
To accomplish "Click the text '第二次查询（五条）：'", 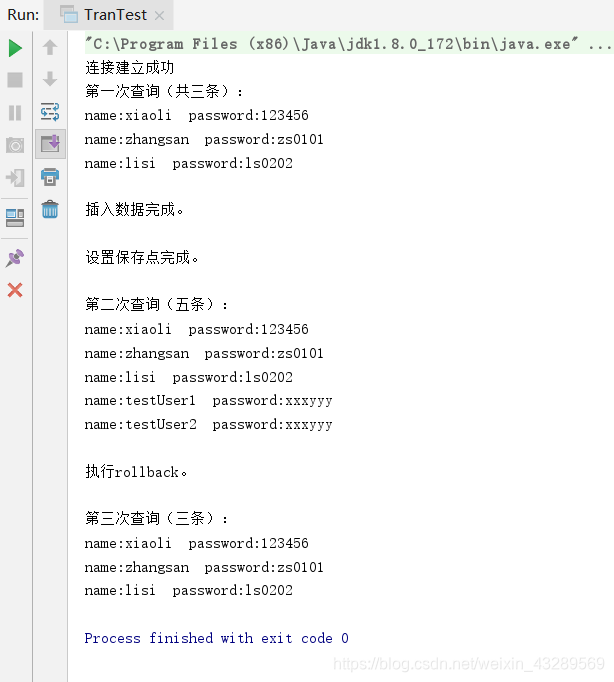I will tap(157, 304).
